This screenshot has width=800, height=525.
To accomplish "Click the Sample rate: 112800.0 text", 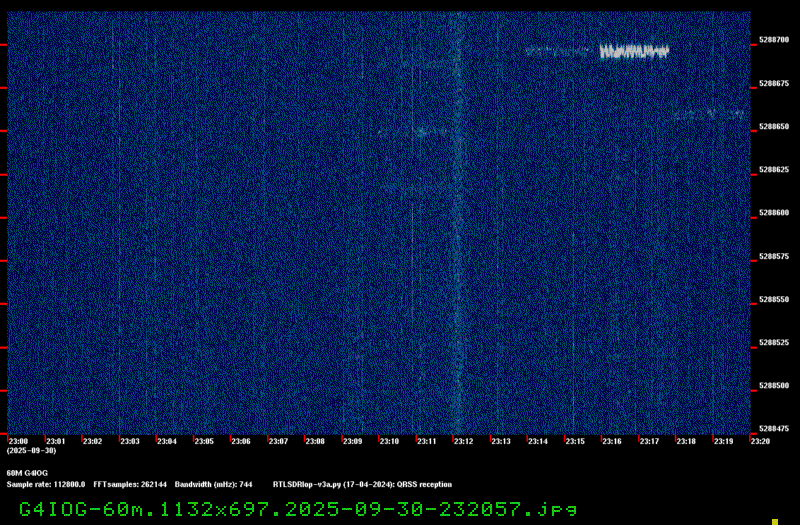I will 46,484.
